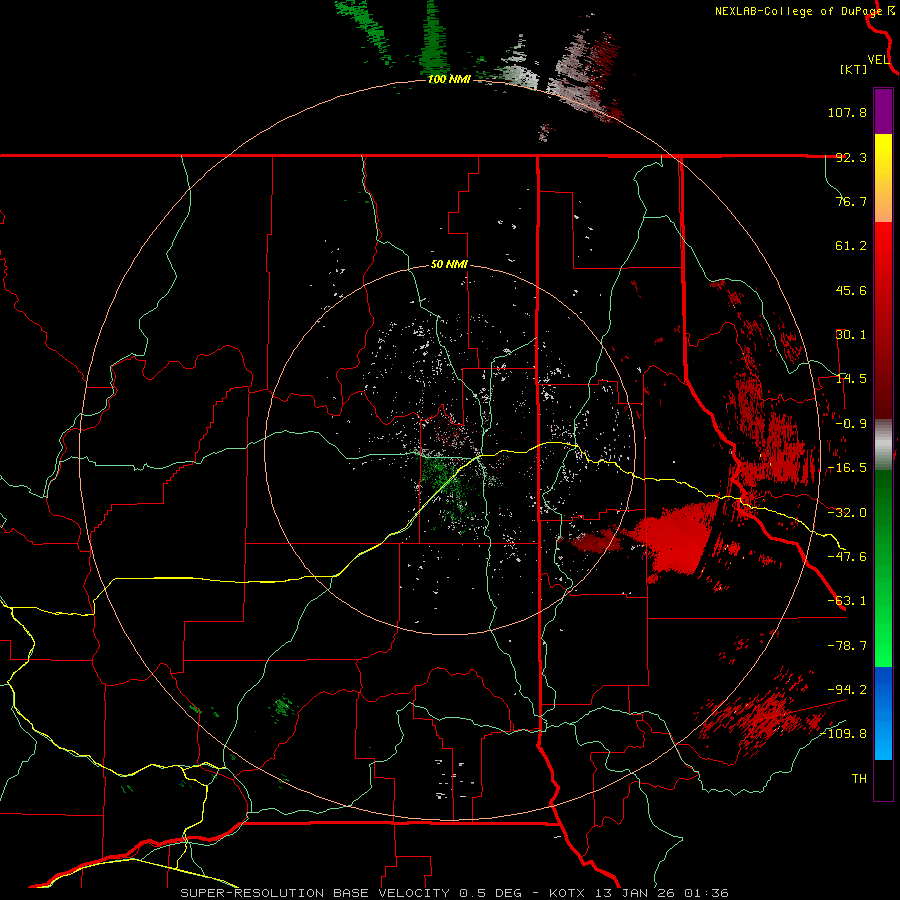
Task: Click the bright green segment of the color scale
Action: [883, 568]
